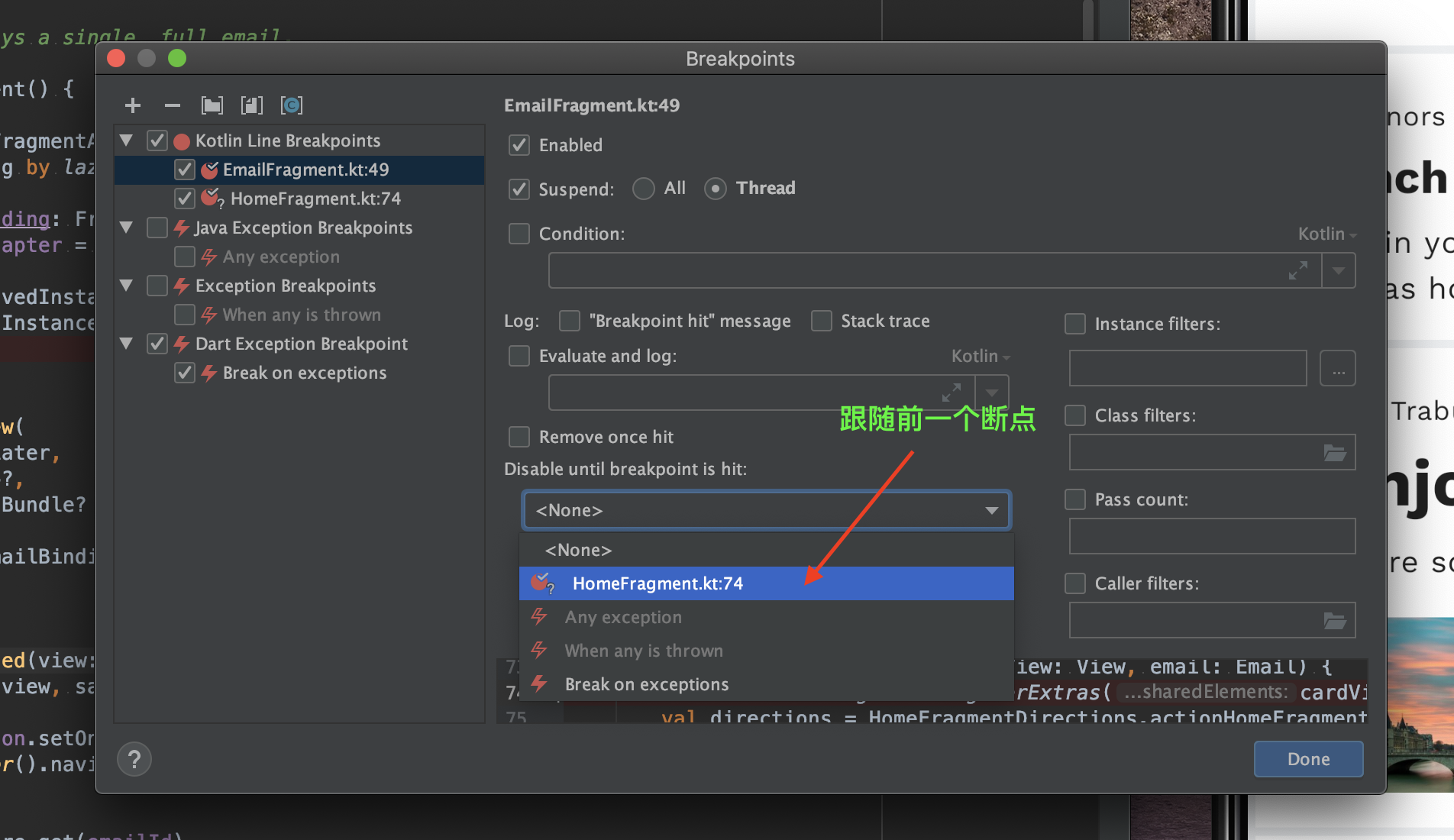Enable Remove once hit checkbox
This screenshot has height=840, width=1454.
[x=519, y=437]
